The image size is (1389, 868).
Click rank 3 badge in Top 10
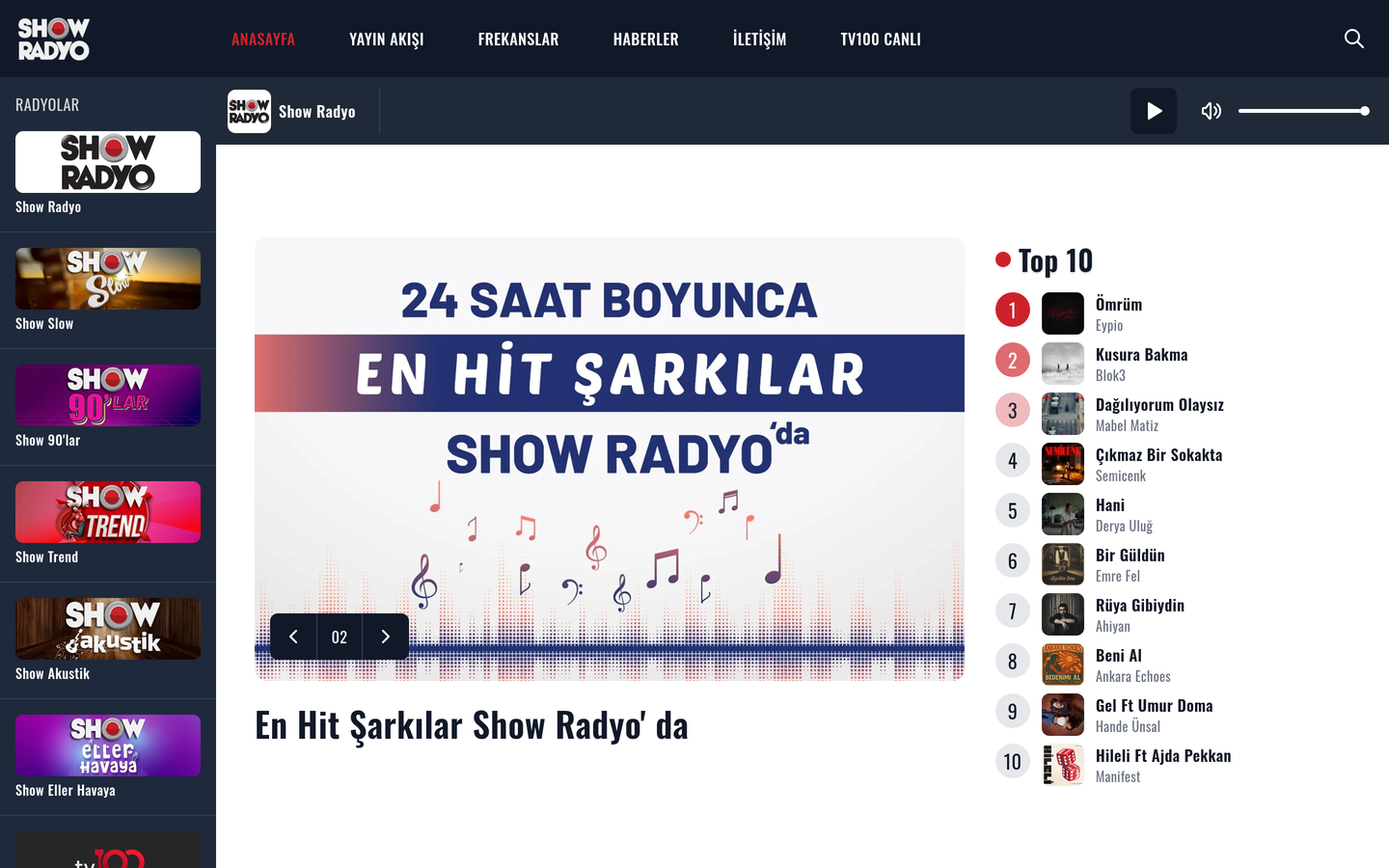coord(1013,410)
